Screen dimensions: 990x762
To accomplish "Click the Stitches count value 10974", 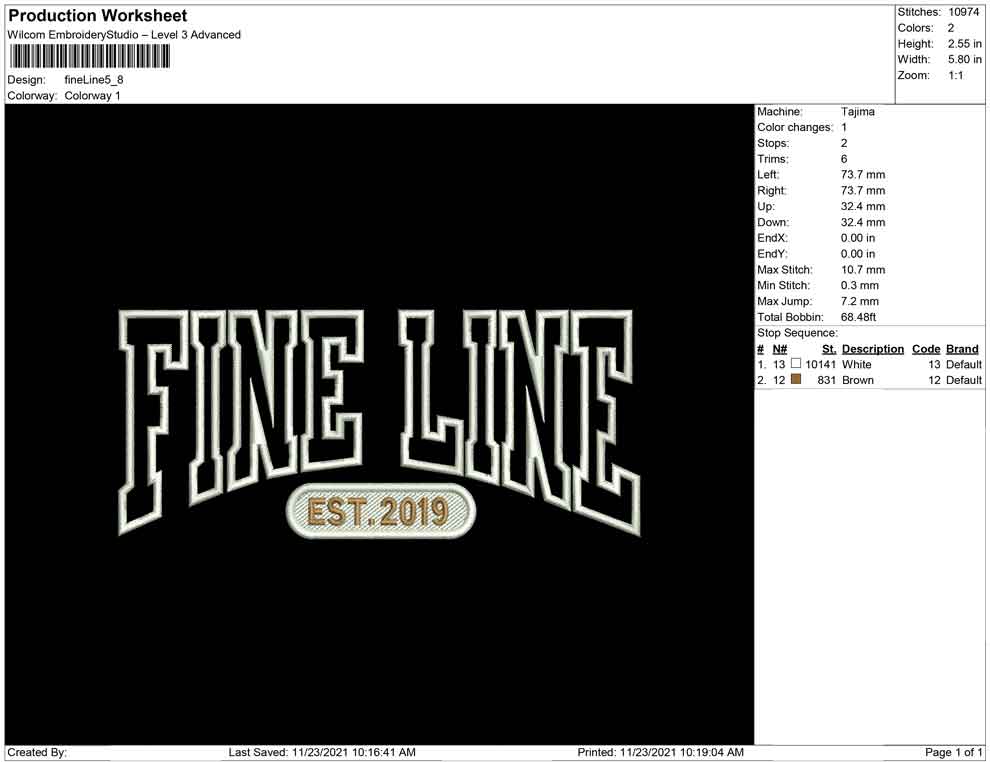I will (x=963, y=12).
